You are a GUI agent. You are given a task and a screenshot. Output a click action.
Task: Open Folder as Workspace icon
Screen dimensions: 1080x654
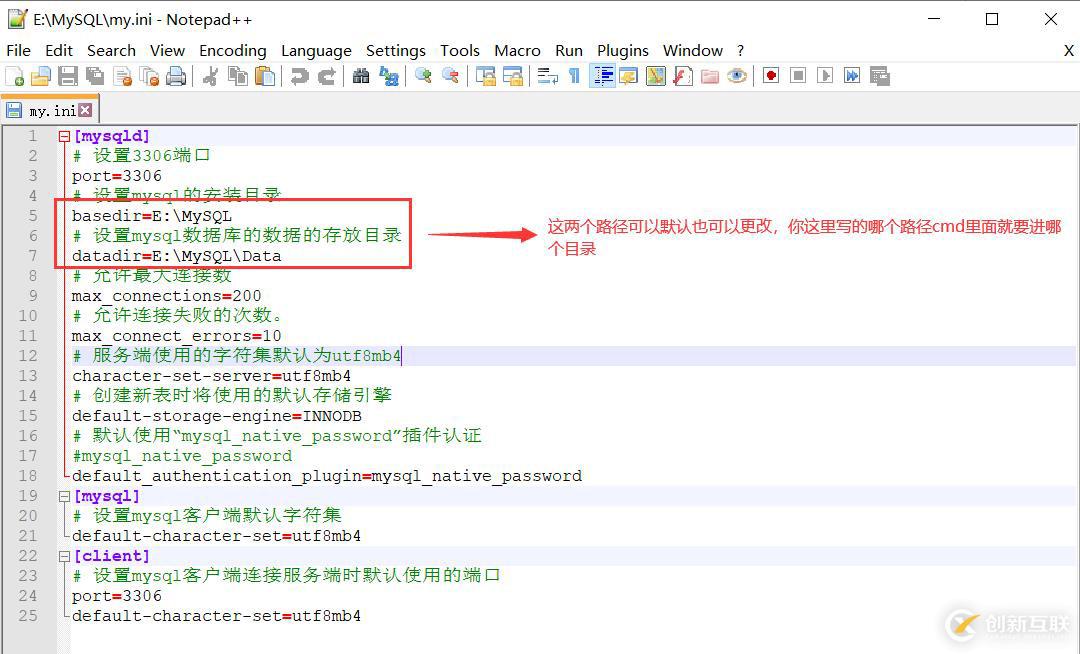pyautogui.click(x=709, y=76)
